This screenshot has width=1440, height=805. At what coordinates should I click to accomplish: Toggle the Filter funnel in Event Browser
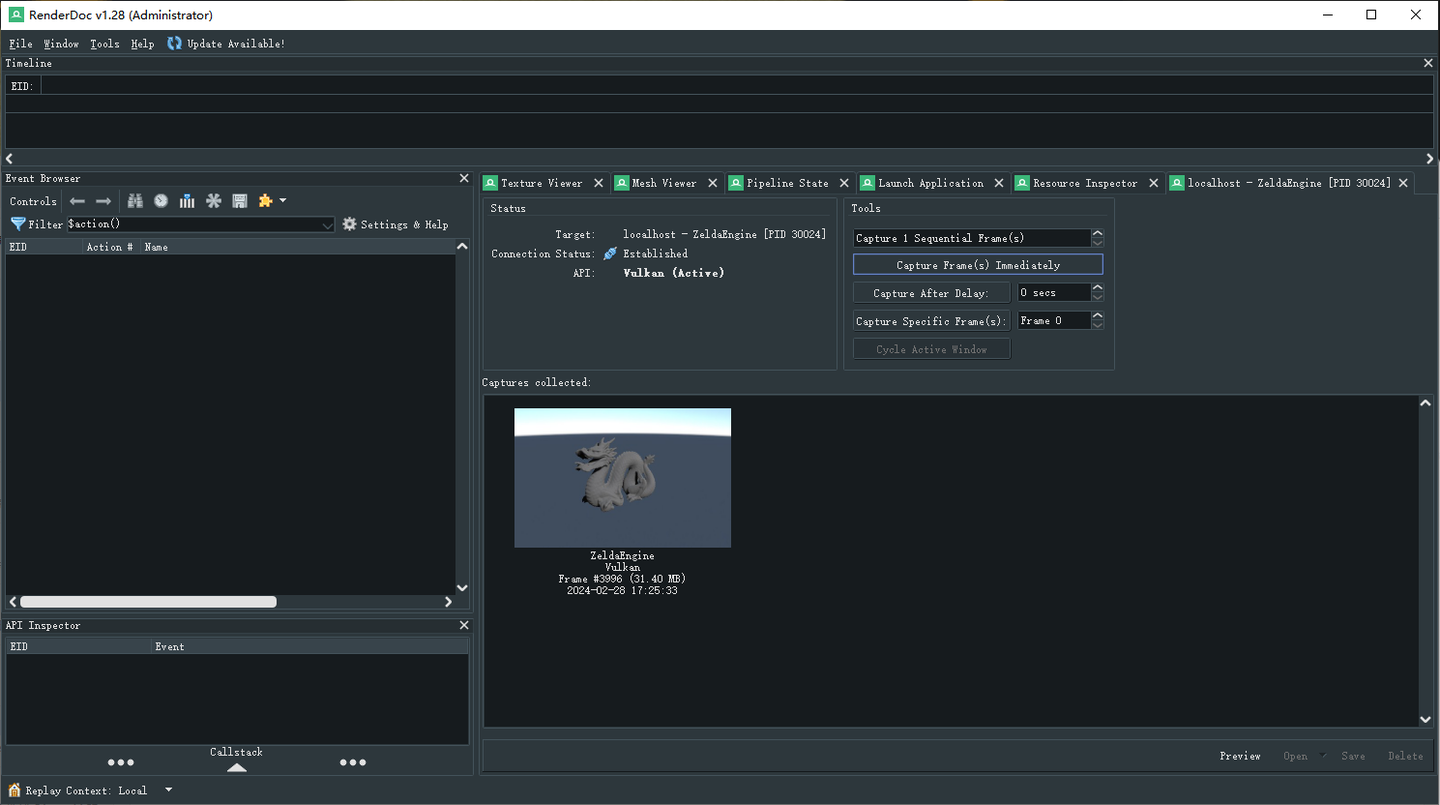[18, 224]
